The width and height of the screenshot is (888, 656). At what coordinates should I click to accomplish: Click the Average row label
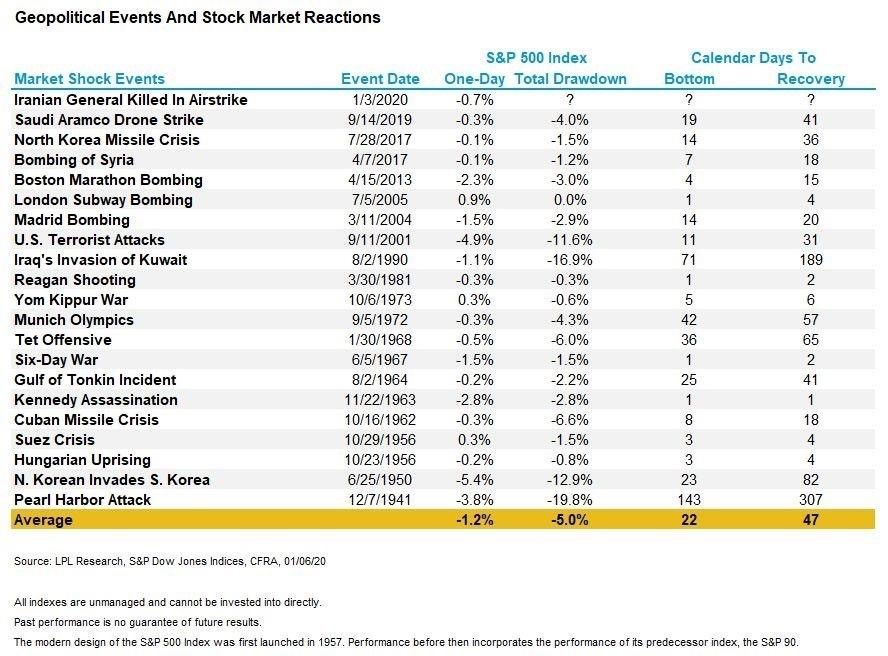[44, 520]
